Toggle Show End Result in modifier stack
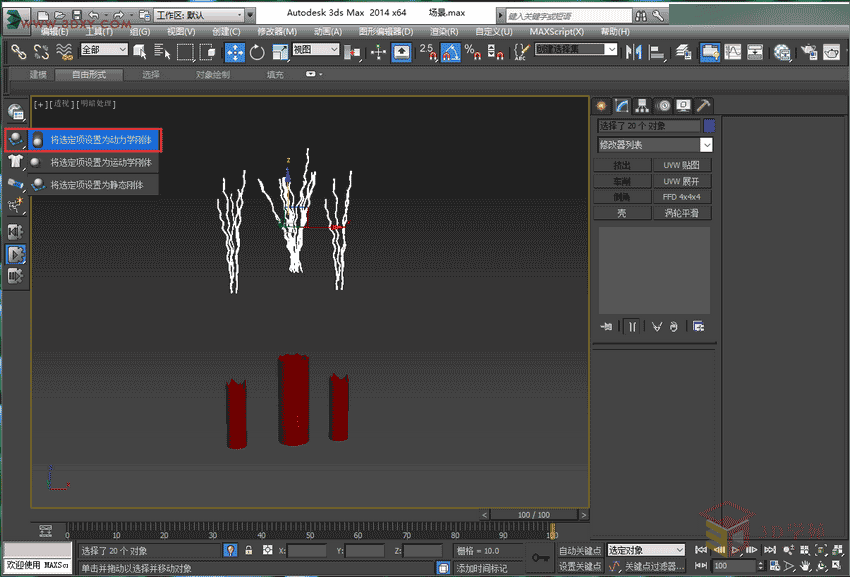Screen dimensions: 850x577 pos(633,326)
